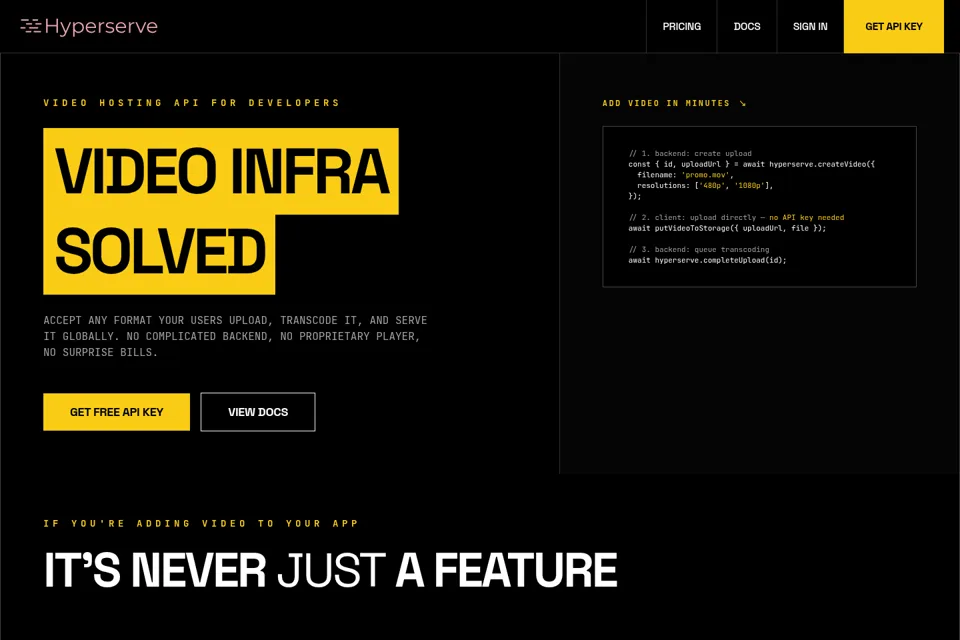Click the 'await hyperserve.completeUpload(id);' line
Screen dimensions: 960x640
click(x=707, y=260)
